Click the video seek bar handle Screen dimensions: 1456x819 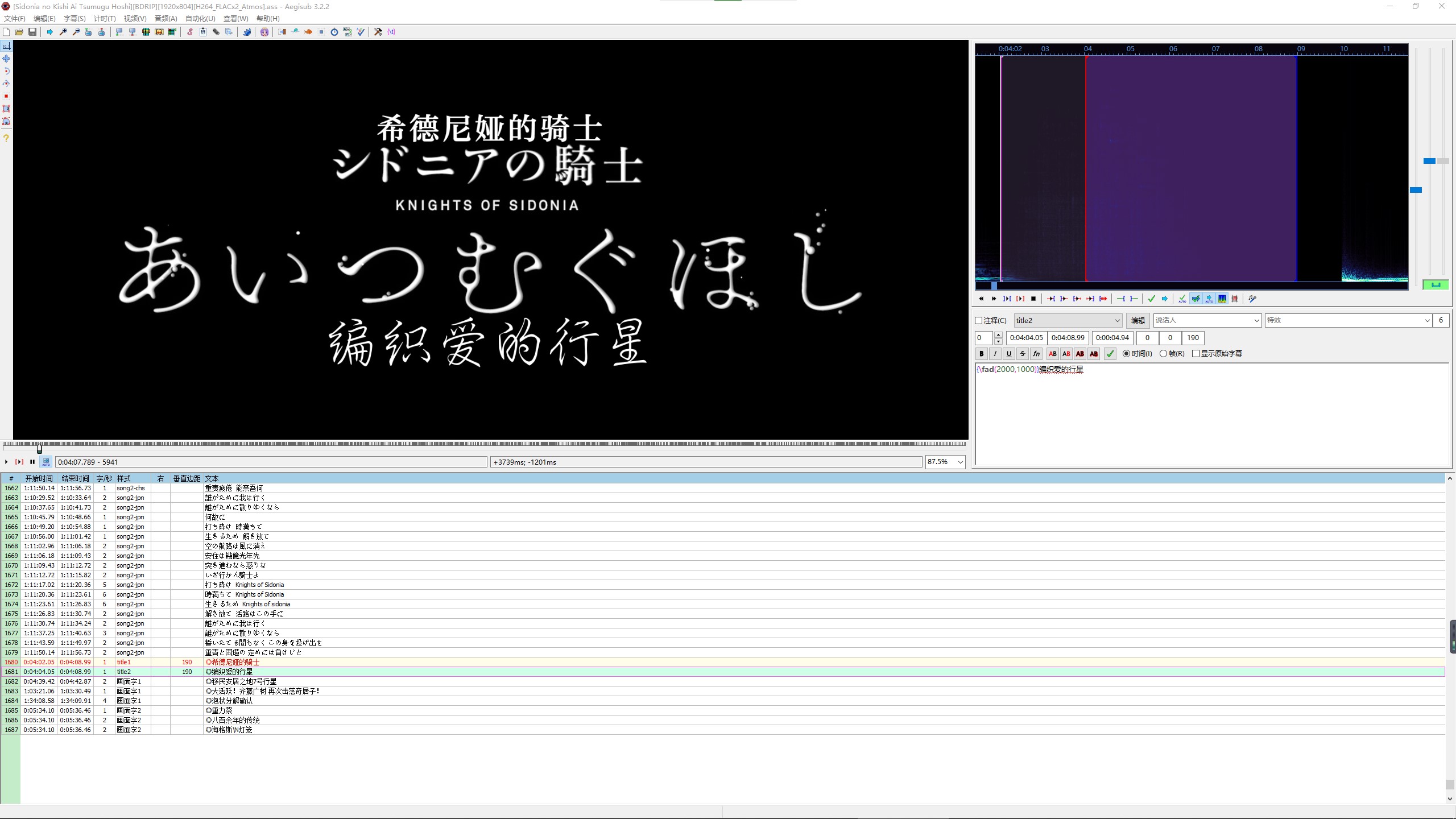pyautogui.click(x=39, y=448)
